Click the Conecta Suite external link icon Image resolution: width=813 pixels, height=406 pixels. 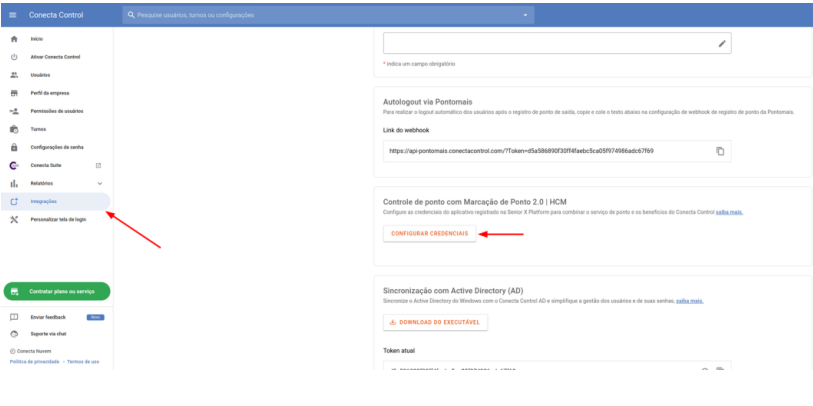pyautogui.click(x=99, y=165)
